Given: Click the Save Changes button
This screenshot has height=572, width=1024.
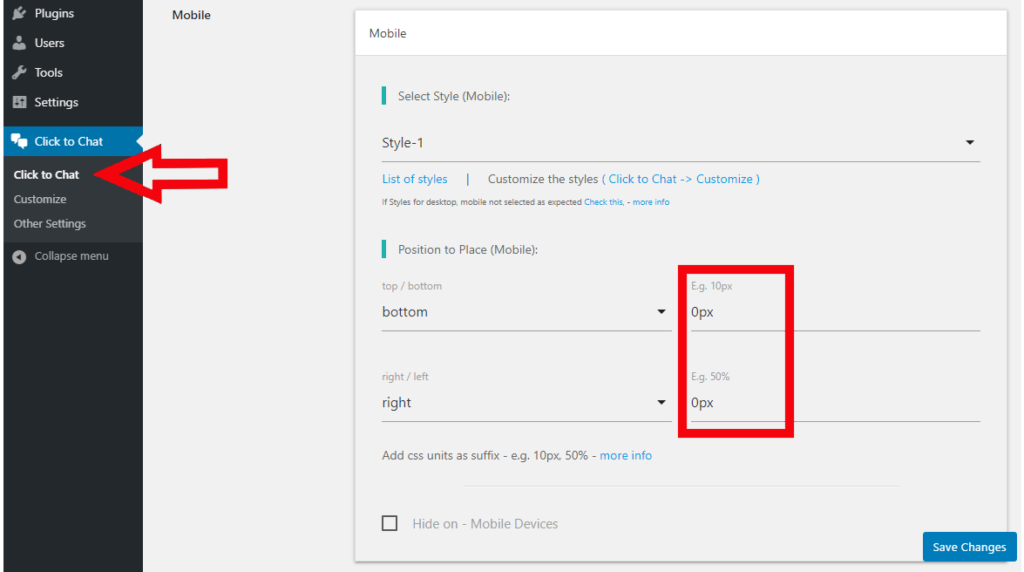Looking at the screenshot, I should tap(969, 547).
